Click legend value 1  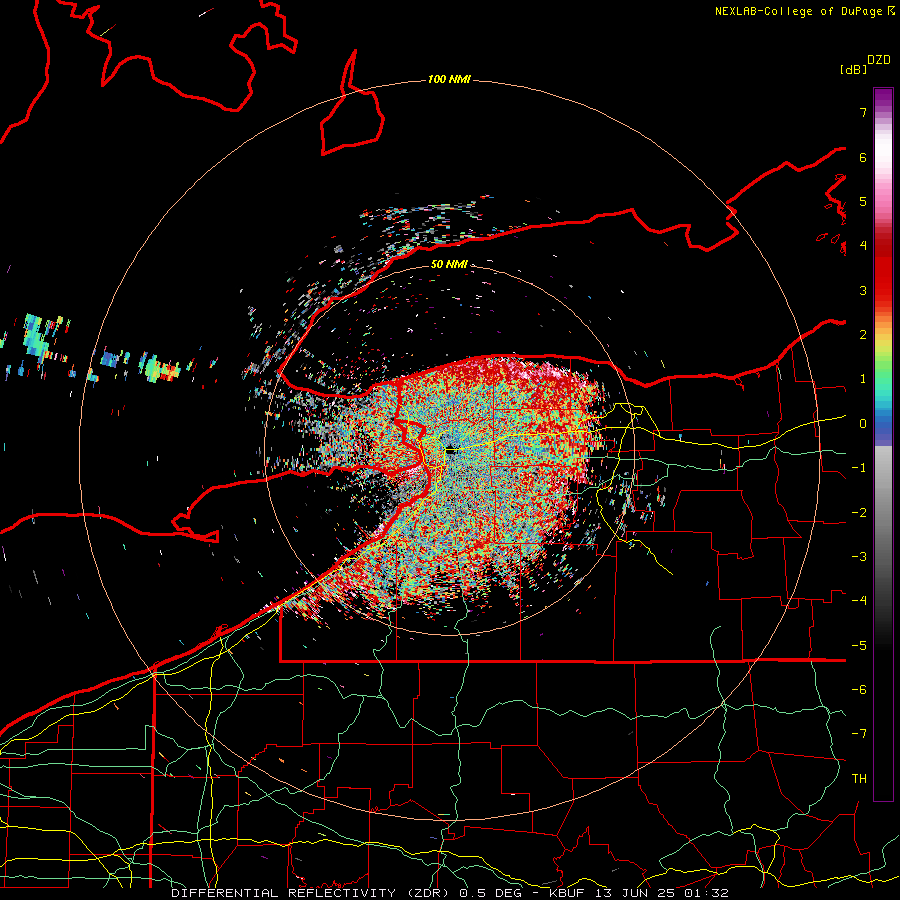[863, 379]
